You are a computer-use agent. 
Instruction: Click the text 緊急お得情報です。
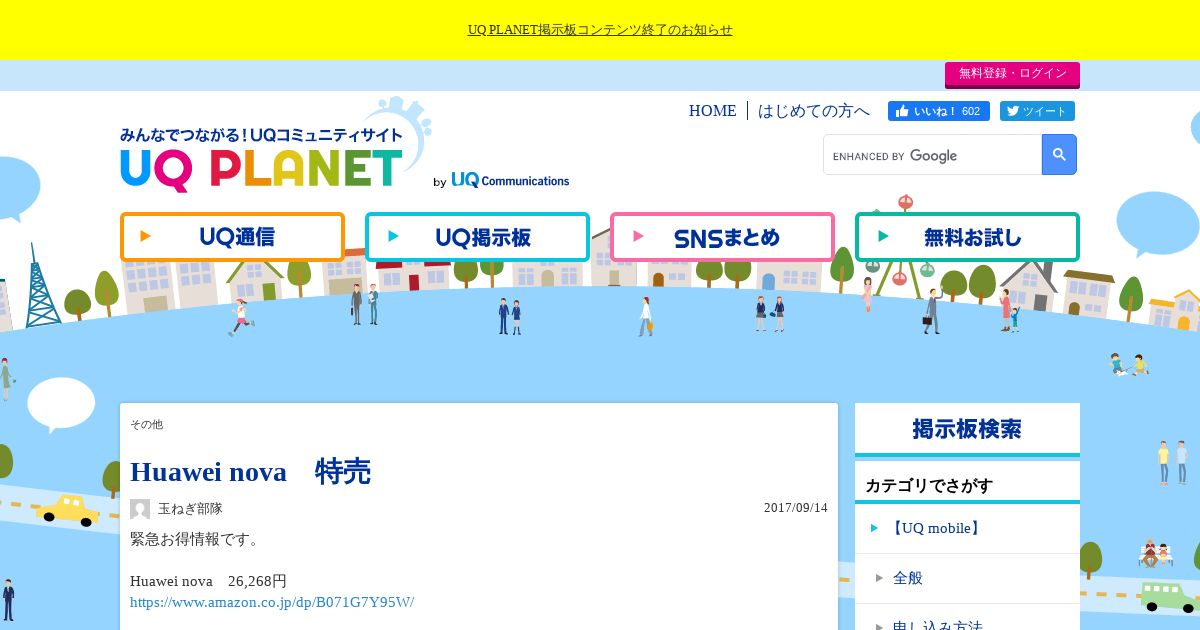pyautogui.click(x=195, y=540)
